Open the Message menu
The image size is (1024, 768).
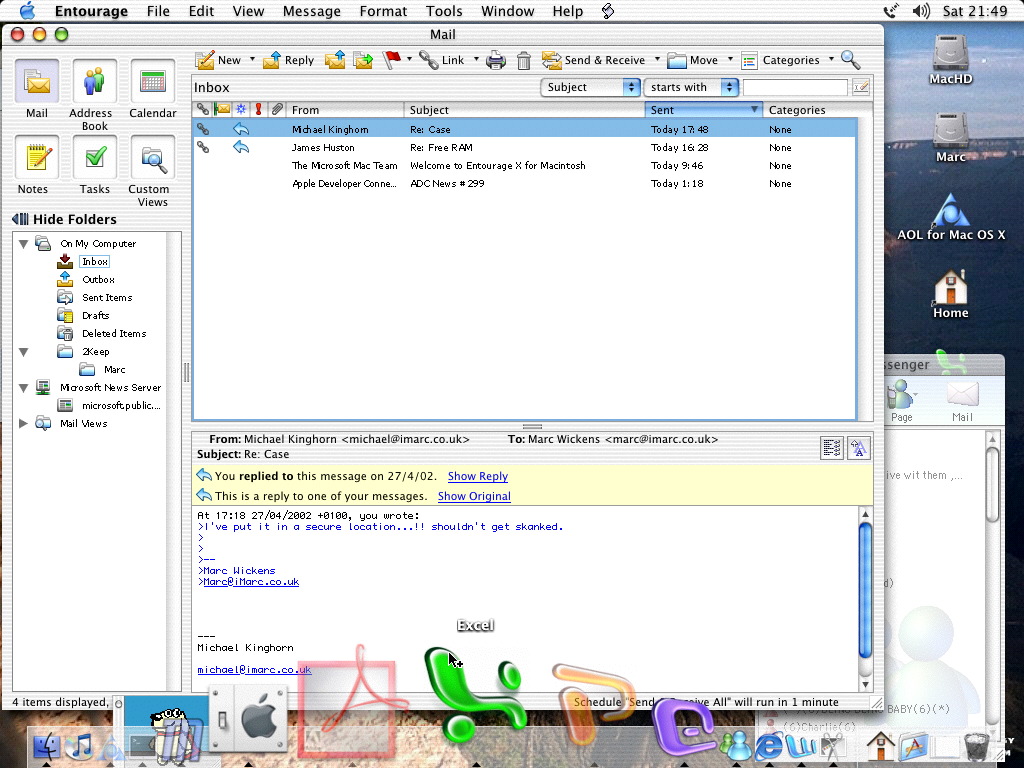point(312,11)
